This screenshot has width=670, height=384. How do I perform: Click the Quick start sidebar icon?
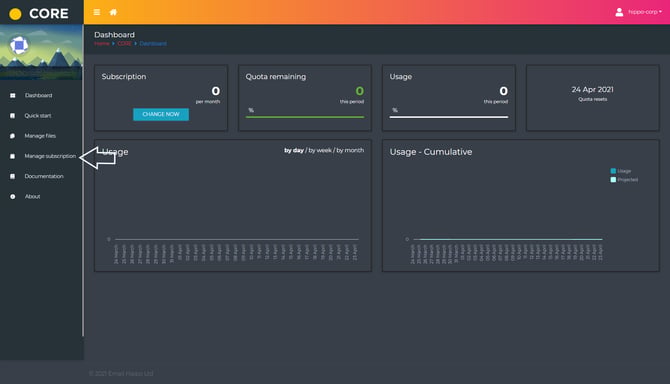click(12, 116)
